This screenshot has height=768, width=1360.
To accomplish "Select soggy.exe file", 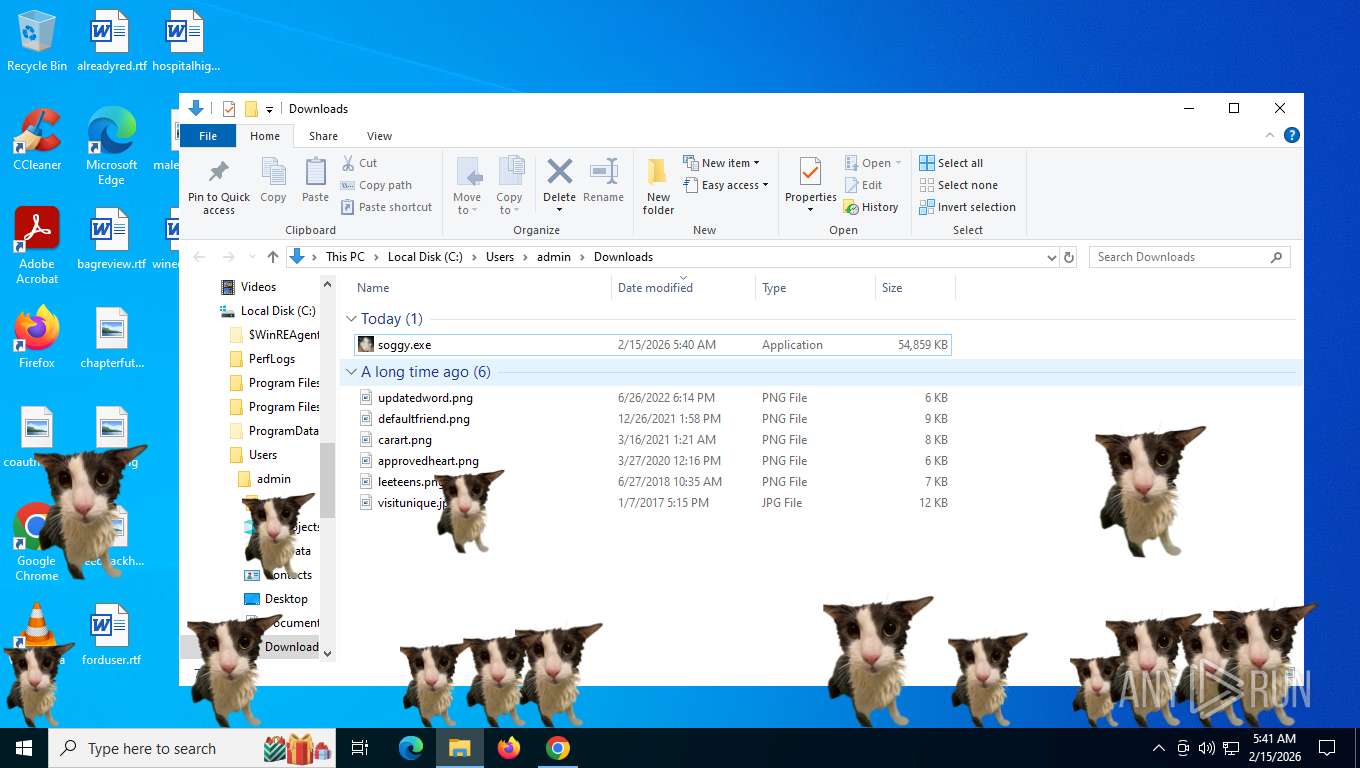I will (652, 345).
